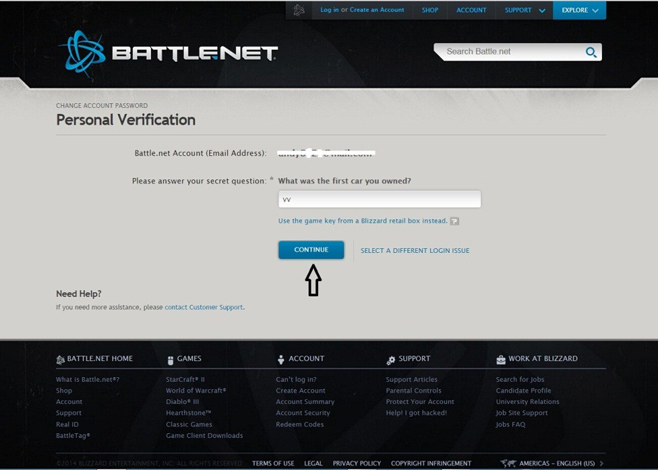Focus the Search Battle.net field
This screenshot has width=658, height=470.
pos(513,52)
